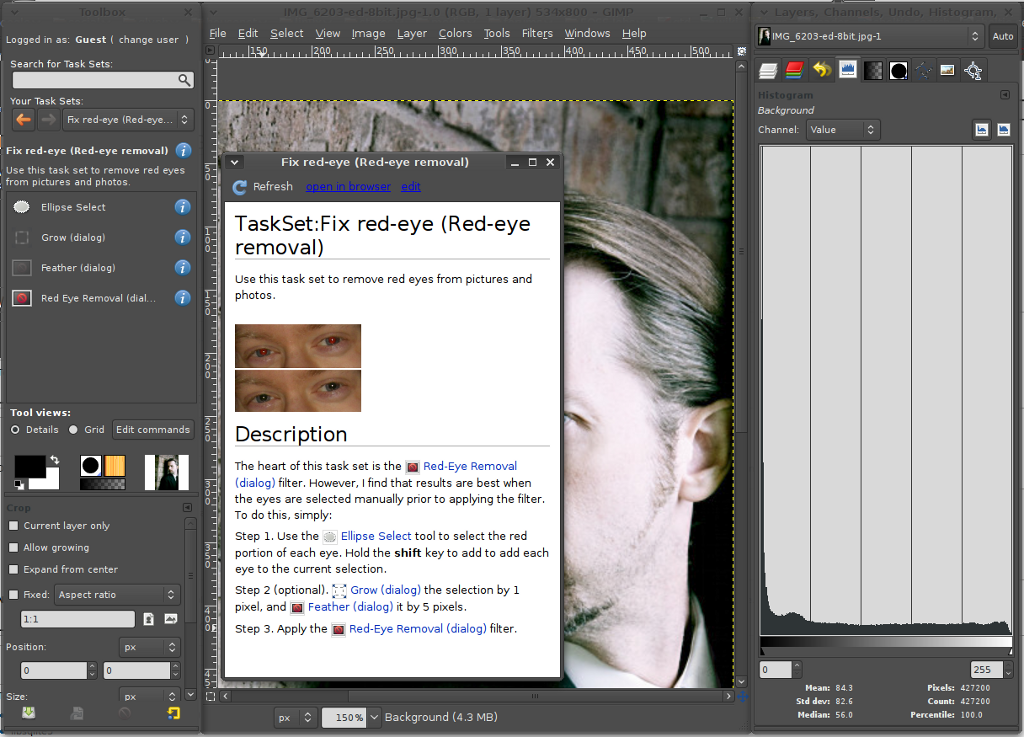Select the Details tool view radio
This screenshot has height=737, width=1024.
click(x=15, y=430)
